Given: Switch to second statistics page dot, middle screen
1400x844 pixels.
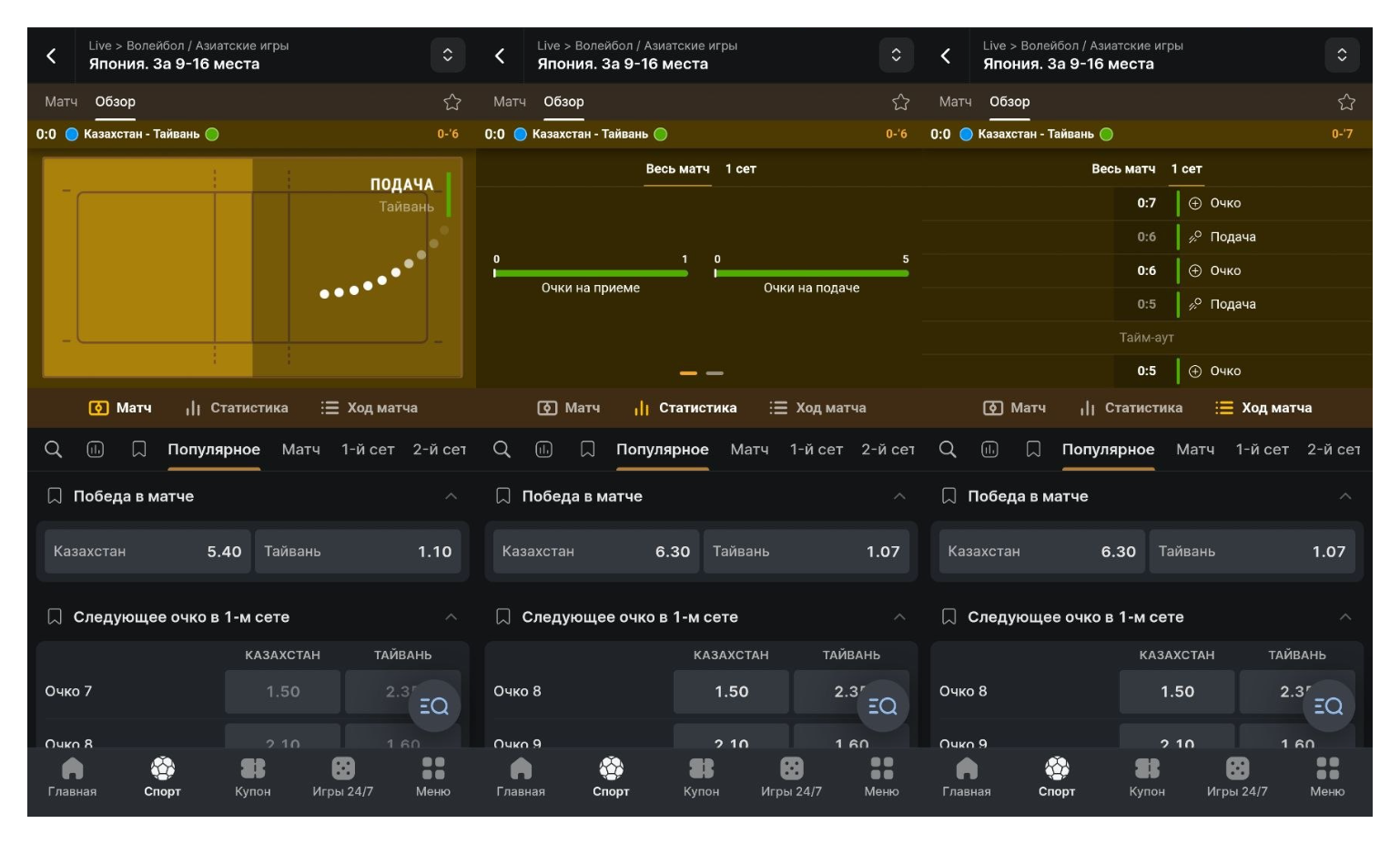Looking at the screenshot, I should [715, 373].
